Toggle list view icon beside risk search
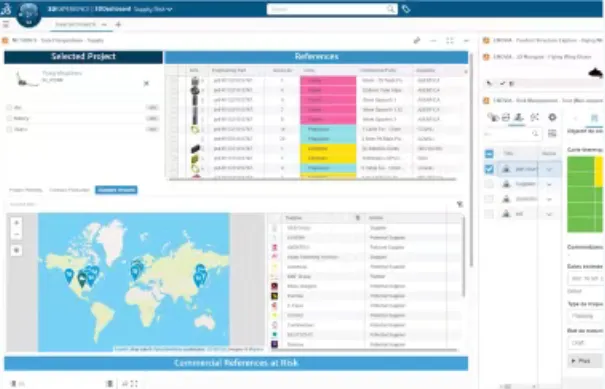Screen dimensions: 605x389 click(552, 134)
